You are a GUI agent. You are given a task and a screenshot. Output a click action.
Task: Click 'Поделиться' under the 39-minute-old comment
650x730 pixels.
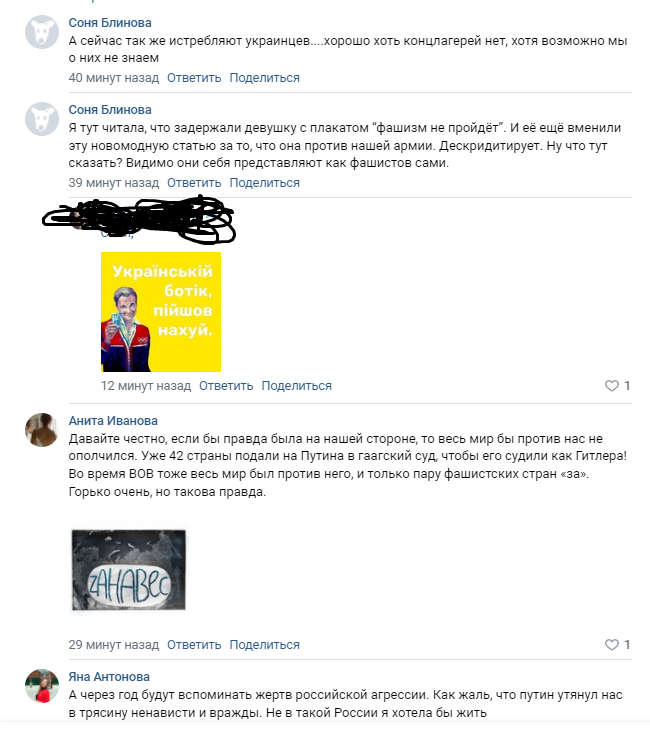[x=264, y=183]
